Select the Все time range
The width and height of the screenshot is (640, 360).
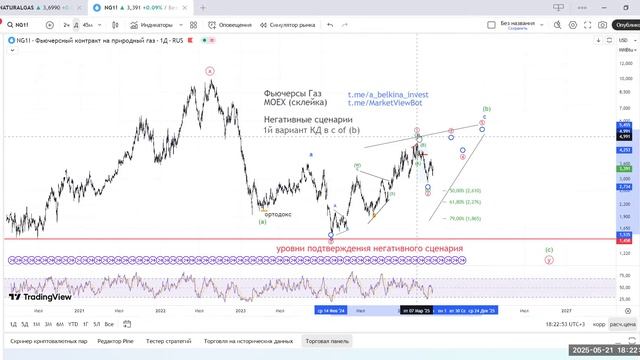[x=109, y=324]
